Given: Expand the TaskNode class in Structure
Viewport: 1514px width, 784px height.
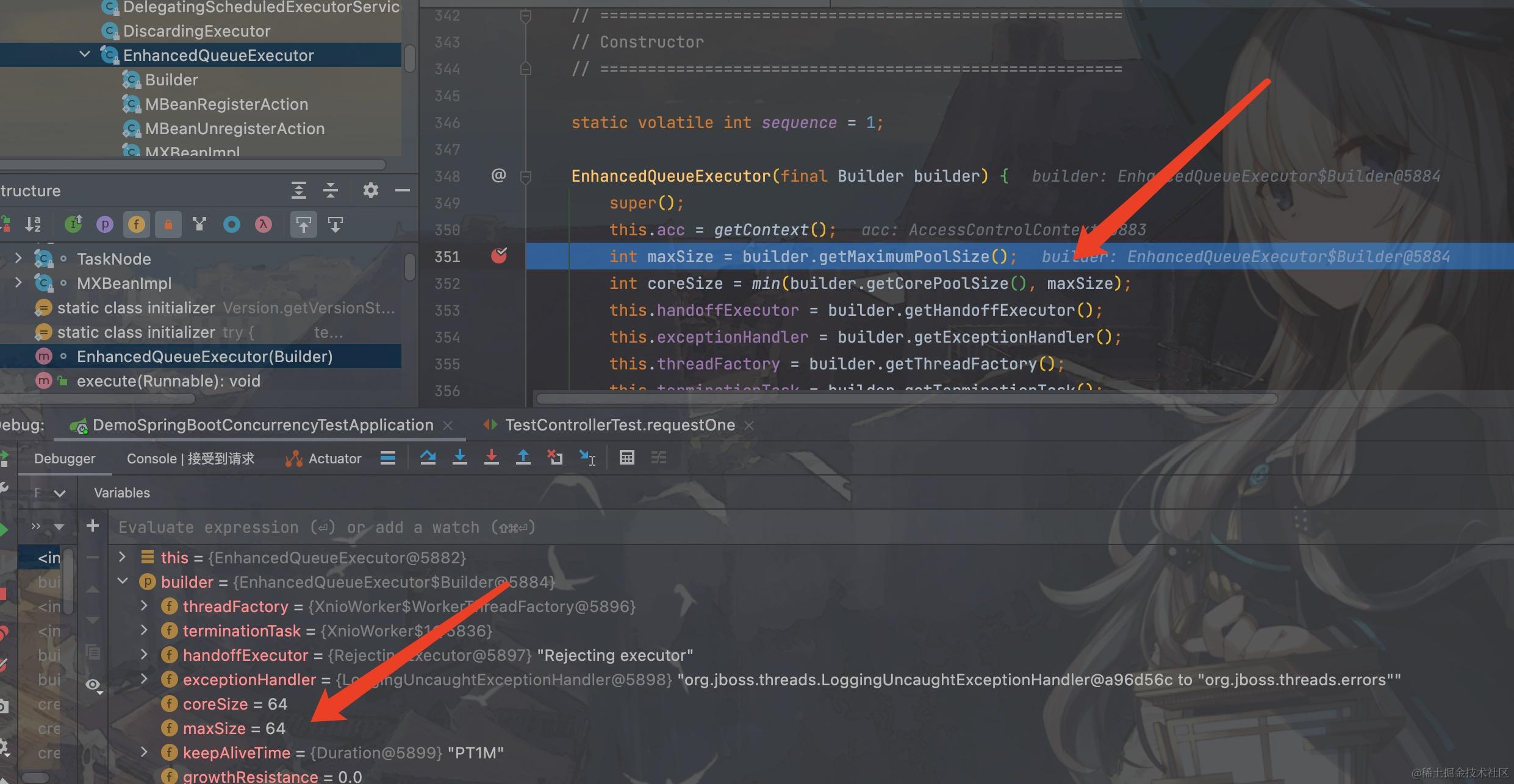Looking at the screenshot, I should [18, 258].
